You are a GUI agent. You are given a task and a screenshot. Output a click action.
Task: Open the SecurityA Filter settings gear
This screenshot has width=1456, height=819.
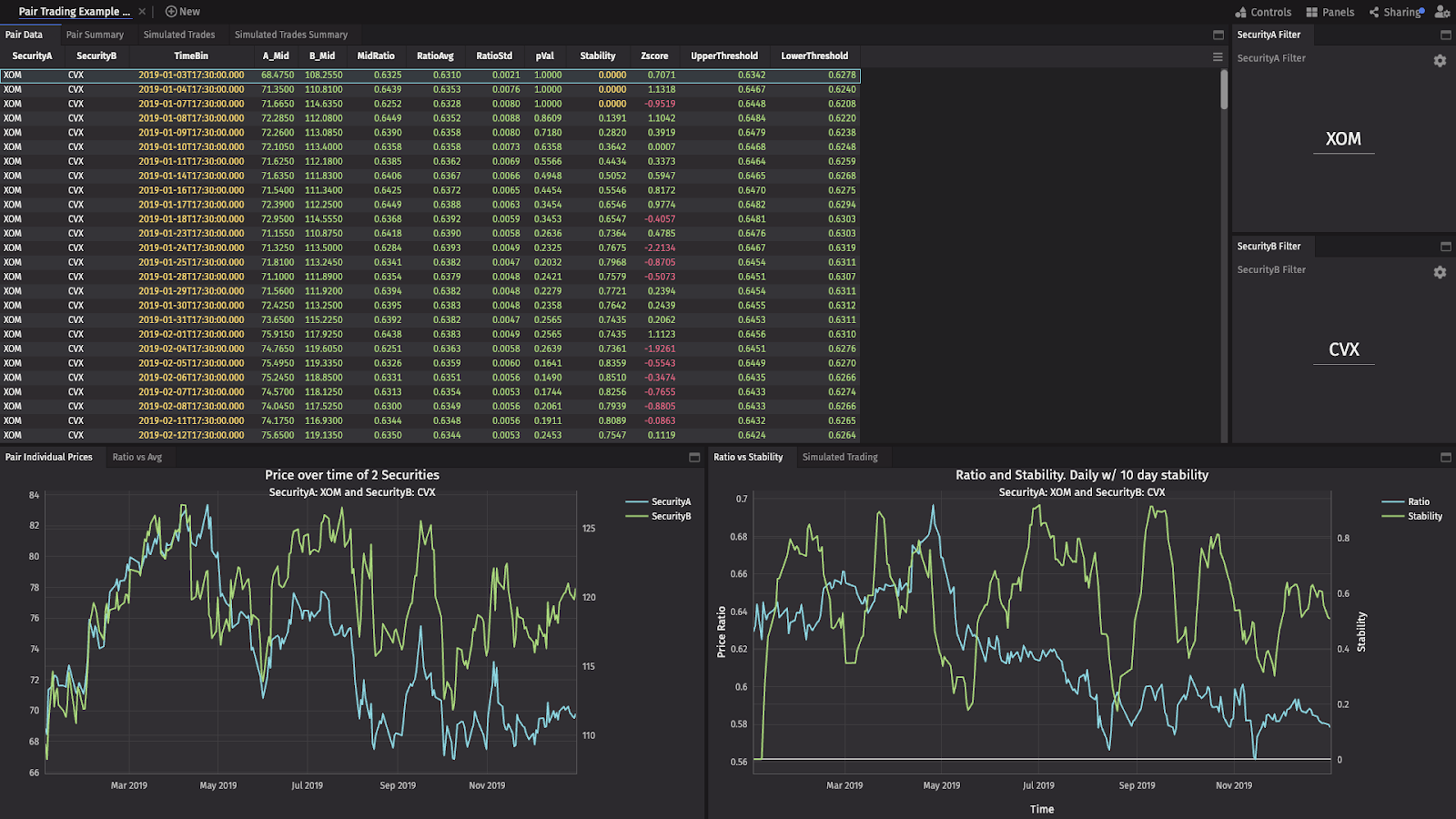pos(1440,60)
